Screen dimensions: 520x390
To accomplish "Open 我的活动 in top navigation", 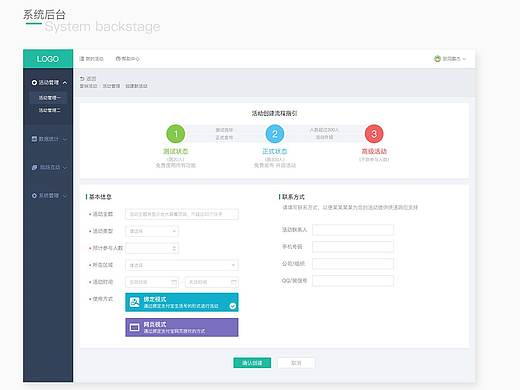I will coord(94,59).
